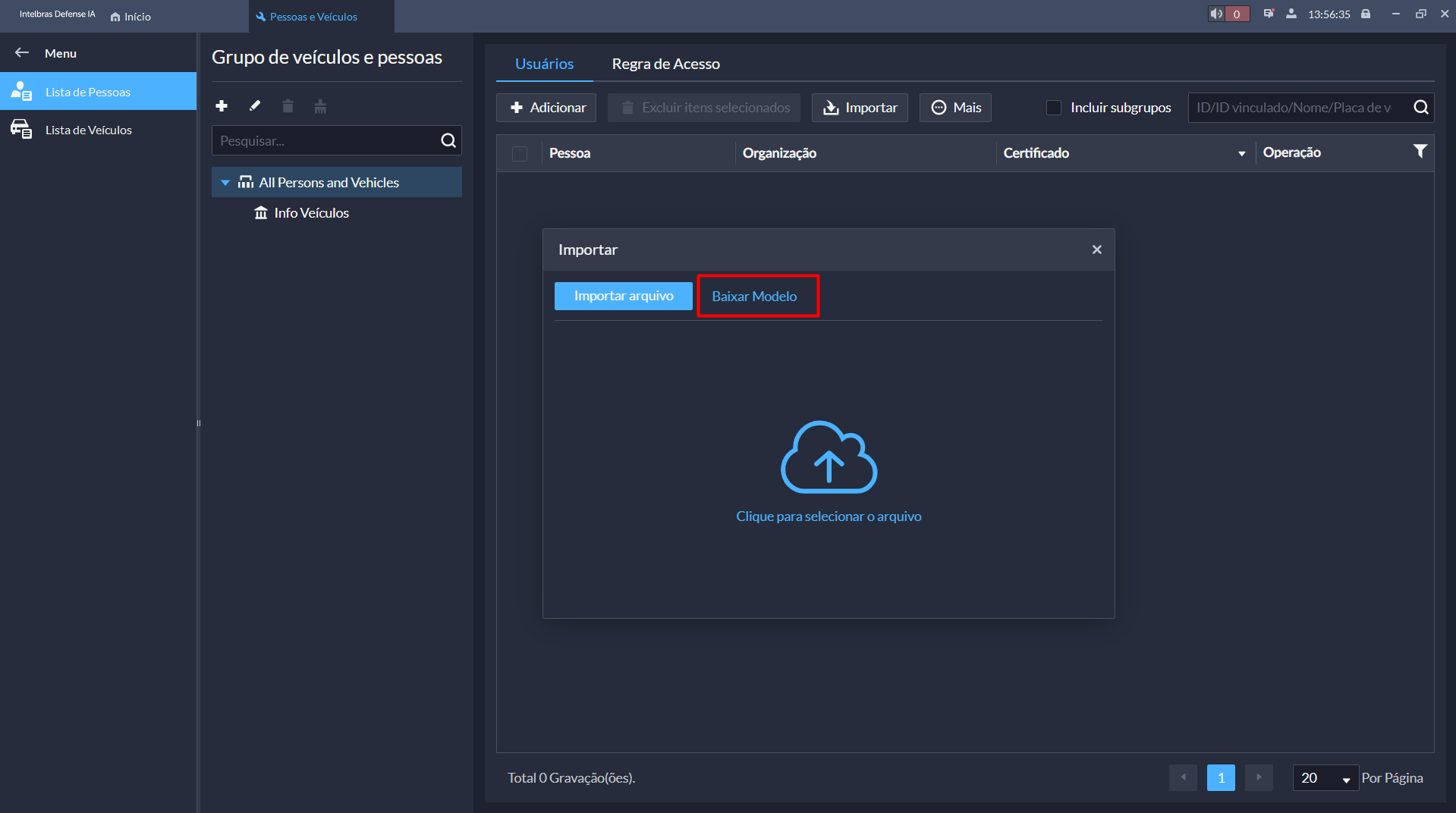Click the filter funnel icon in table header
The width and height of the screenshot is (1456, 813).
point(1420,152)
